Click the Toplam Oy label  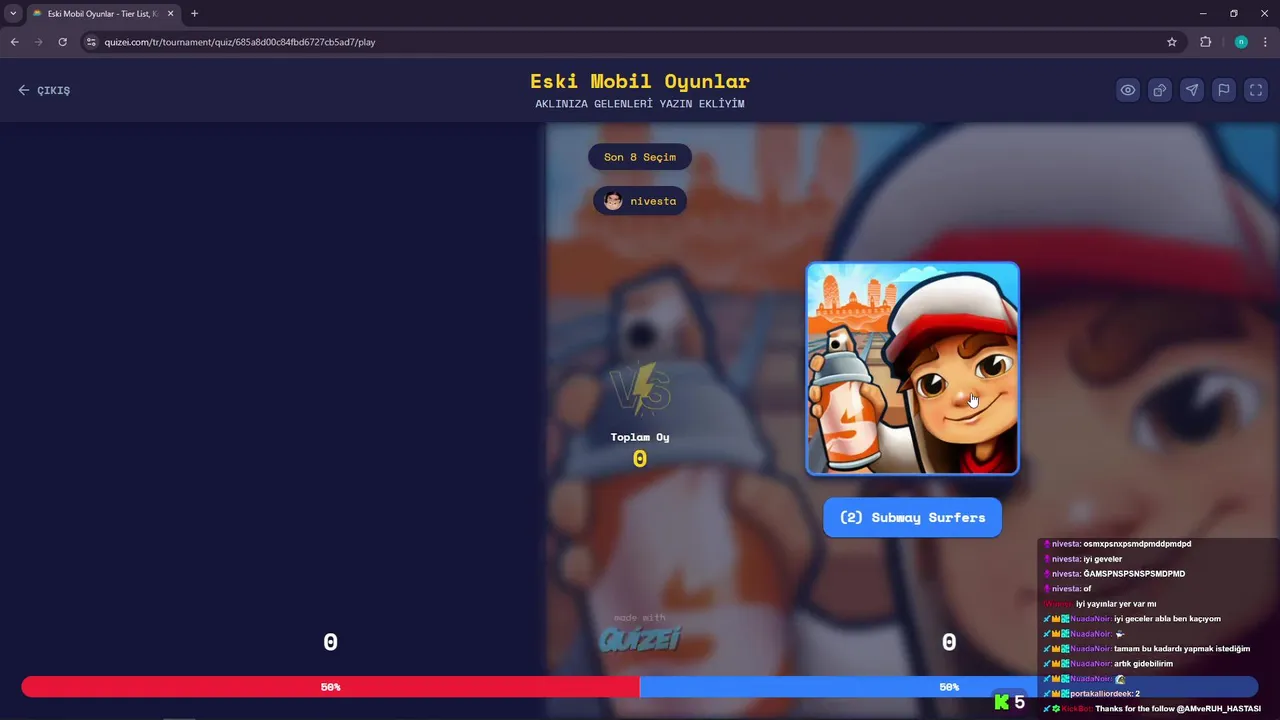[x=640, y=437]
